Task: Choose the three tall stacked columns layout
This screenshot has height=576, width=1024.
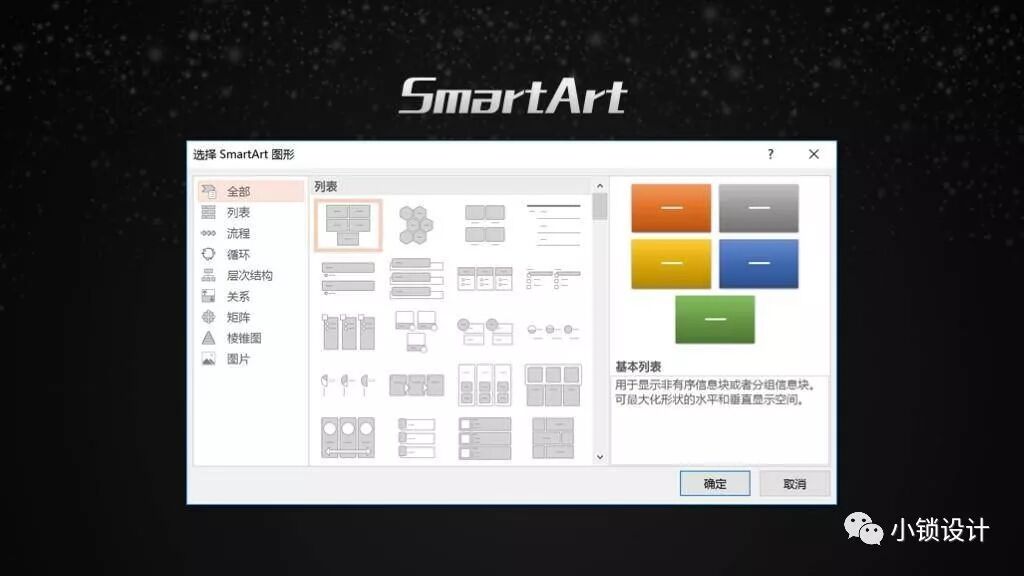Action: click(x=485, y=385)
